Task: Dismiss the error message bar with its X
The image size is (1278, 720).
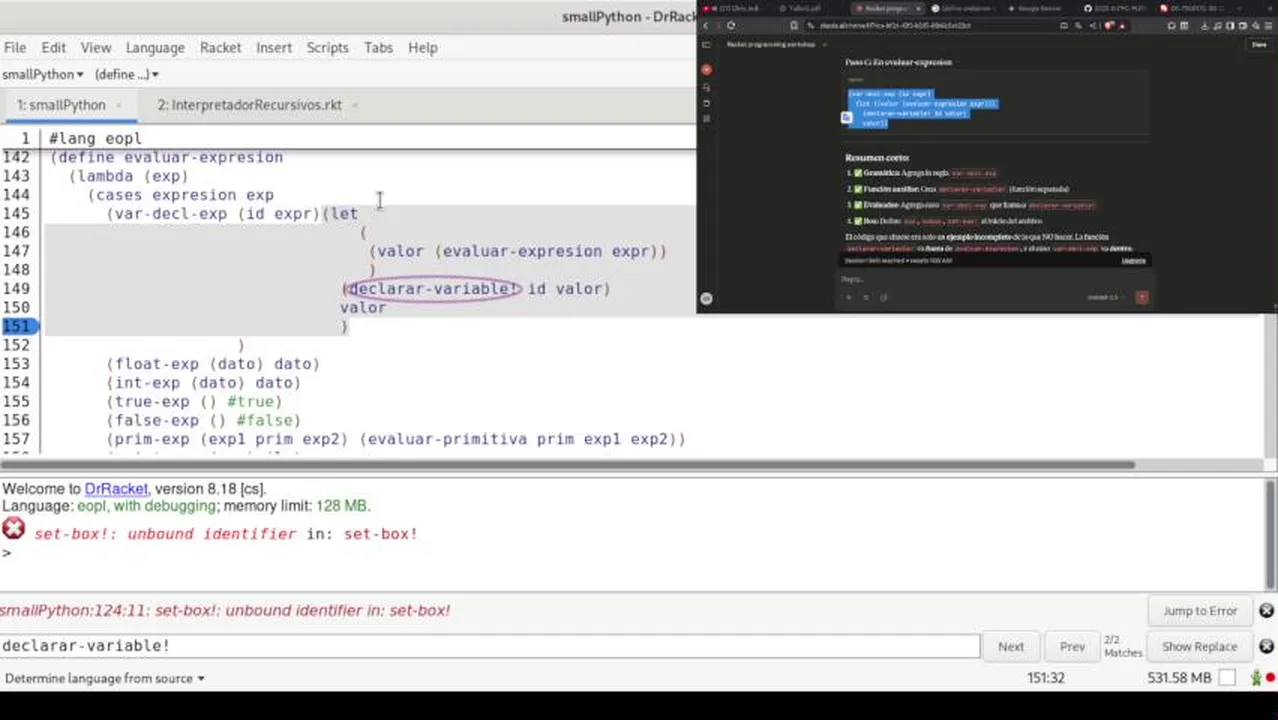Action: tap(1266, 610)
